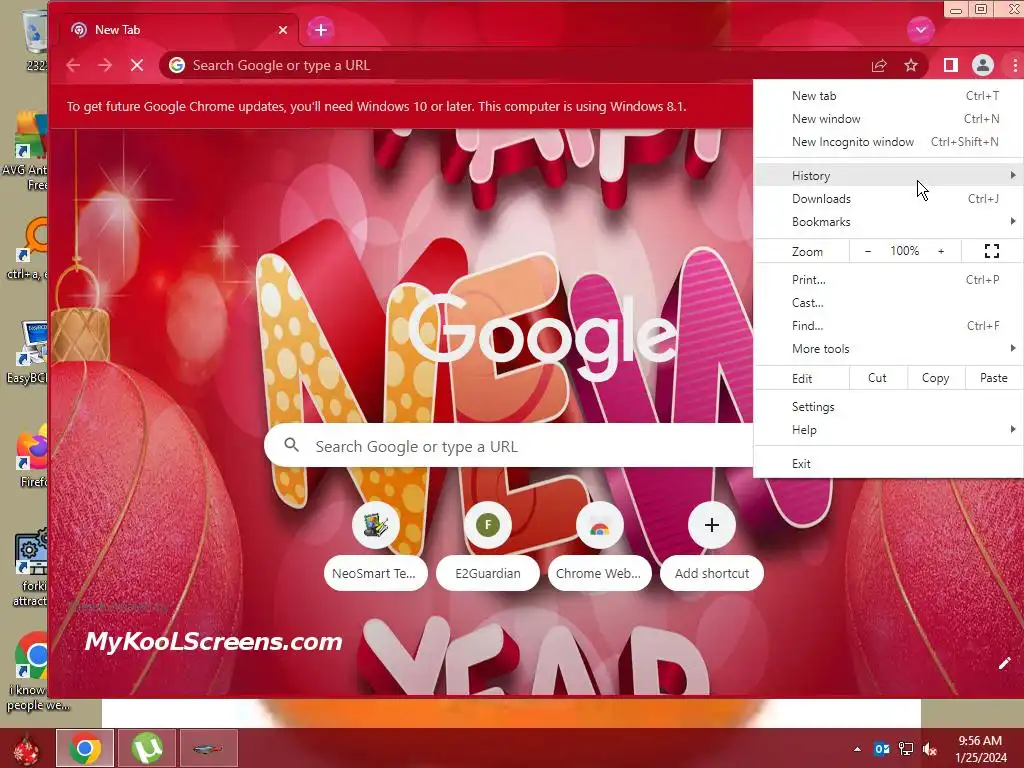
Task: Choose Exit from menu
Action: (889, 464)
